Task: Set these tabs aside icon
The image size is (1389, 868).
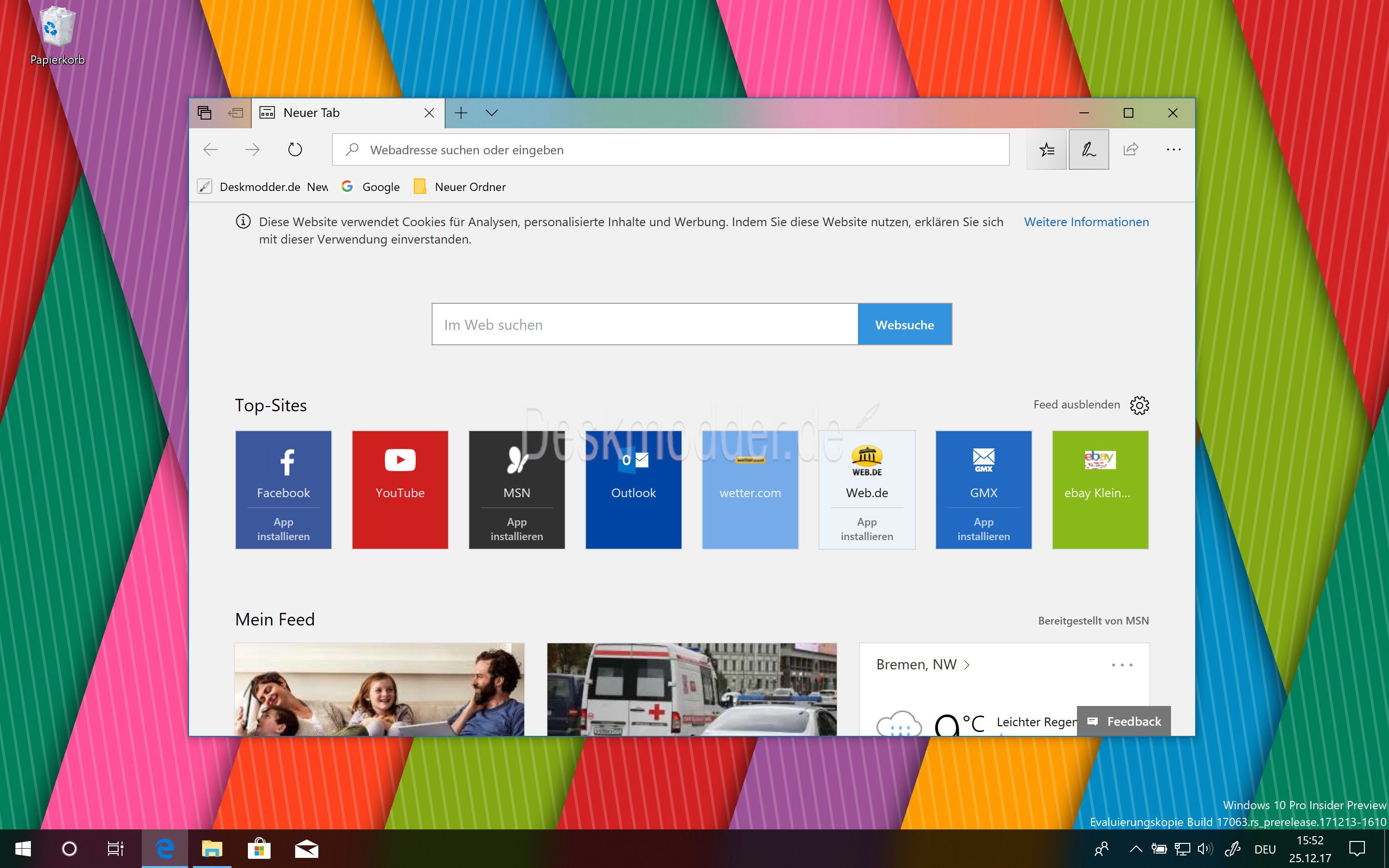Action: pos(235,112)
